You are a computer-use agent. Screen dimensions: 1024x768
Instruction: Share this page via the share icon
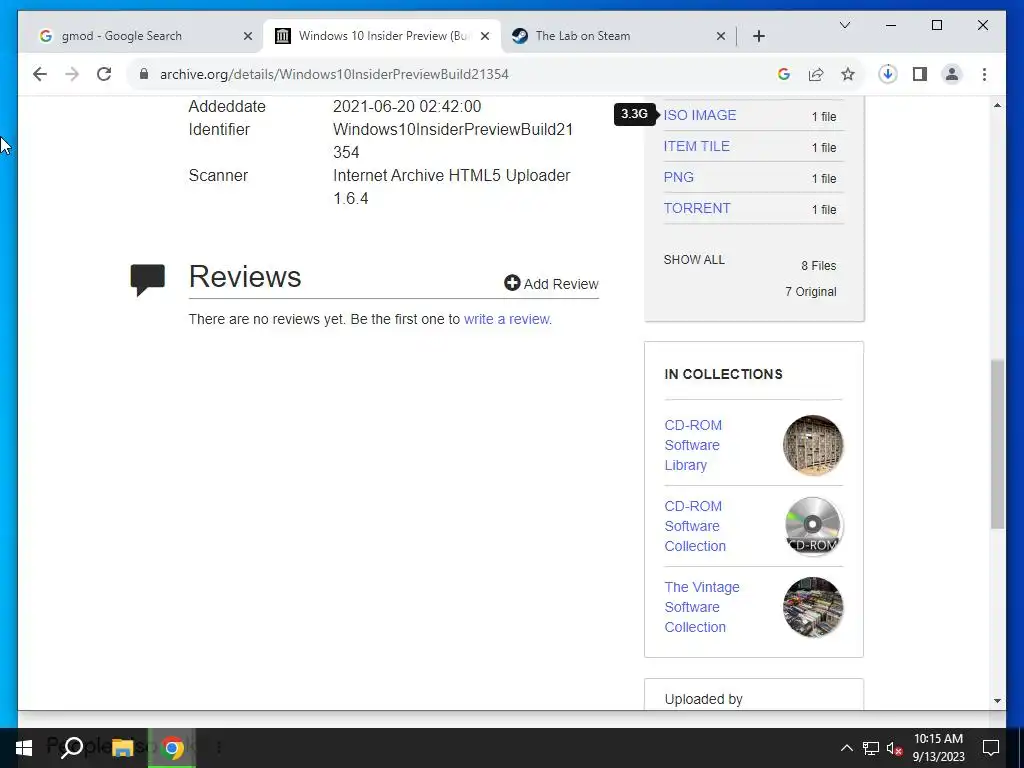[x=816, y=74]
